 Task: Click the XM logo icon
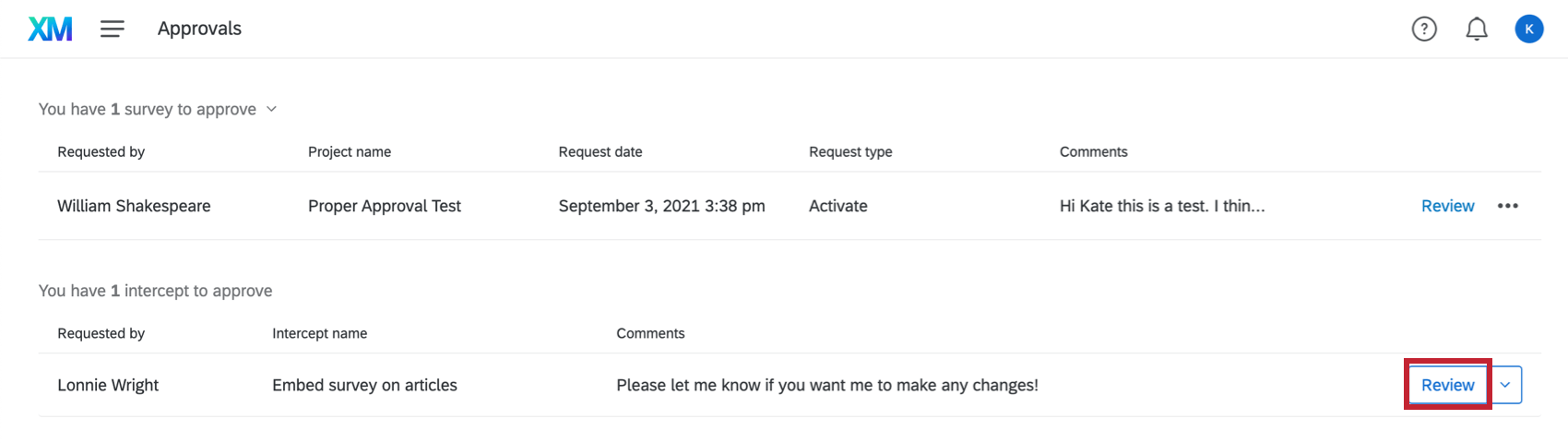[50, 30]
